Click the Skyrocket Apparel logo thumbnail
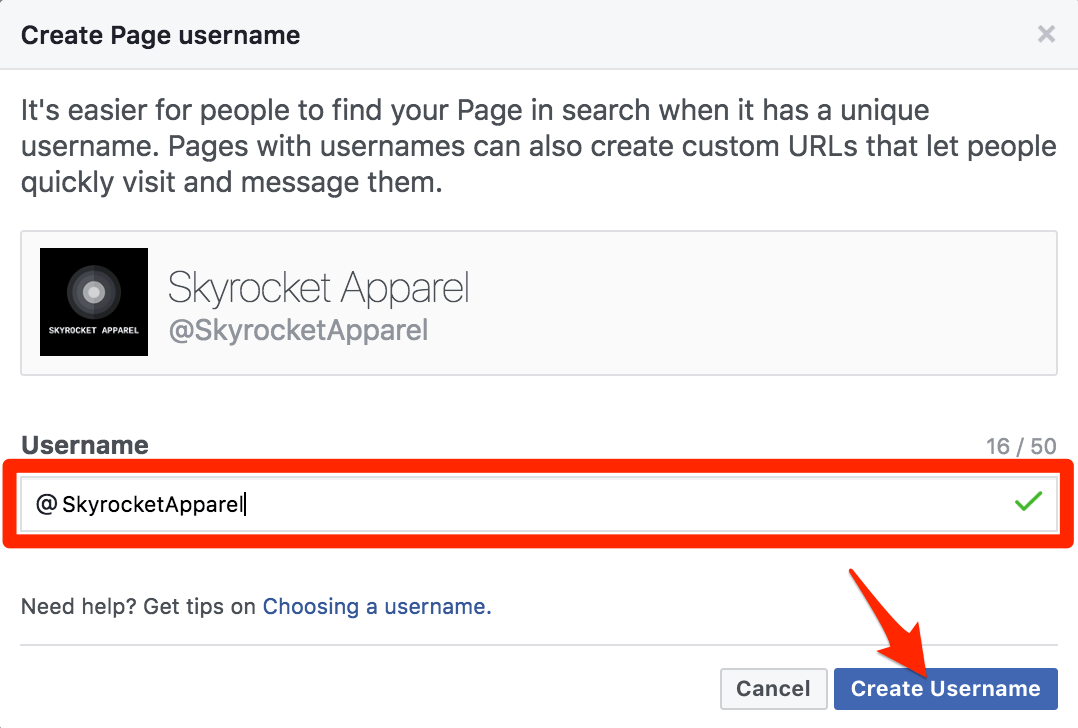This screenshot has width=1078, height=728. [94, 302]
